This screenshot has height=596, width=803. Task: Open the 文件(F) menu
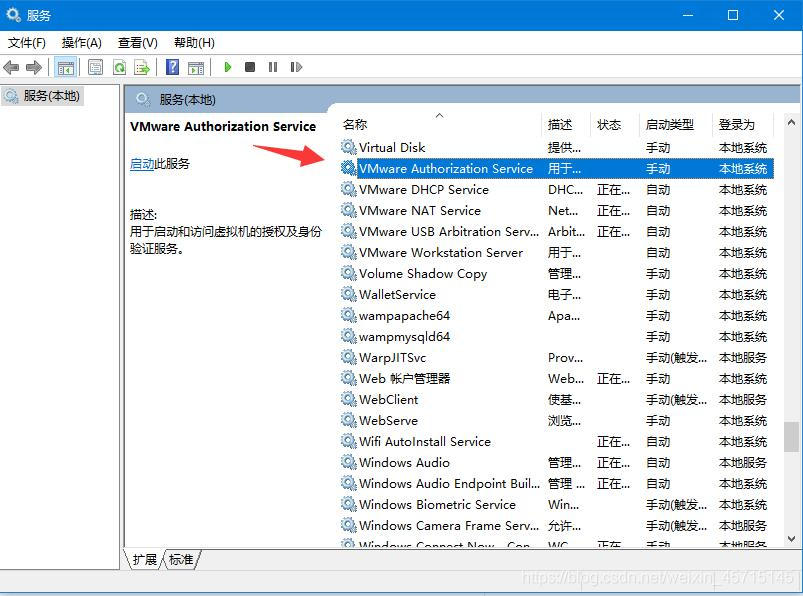click(x=27, y=42)
